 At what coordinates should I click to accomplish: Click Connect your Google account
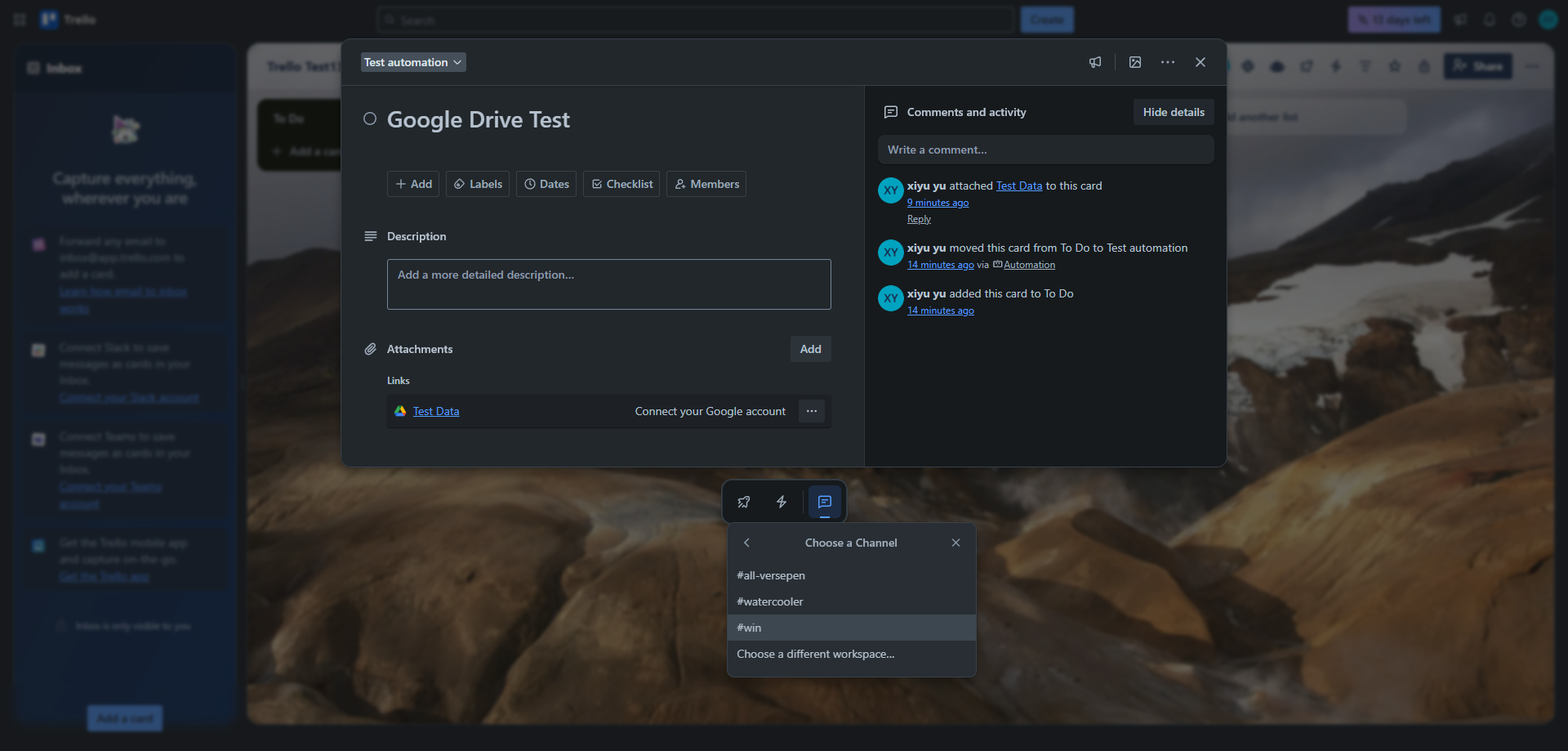[710, 411]
